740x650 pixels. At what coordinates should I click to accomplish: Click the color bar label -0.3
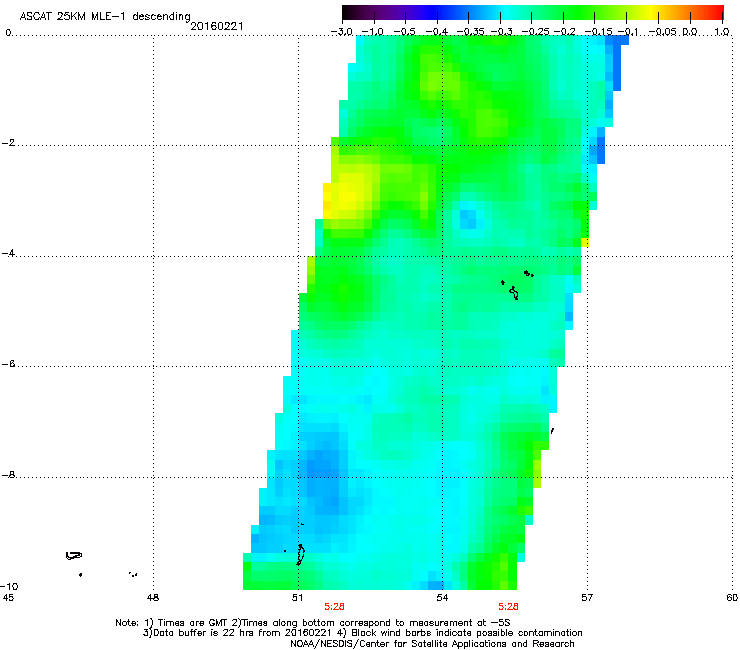(x=501, y=32)
